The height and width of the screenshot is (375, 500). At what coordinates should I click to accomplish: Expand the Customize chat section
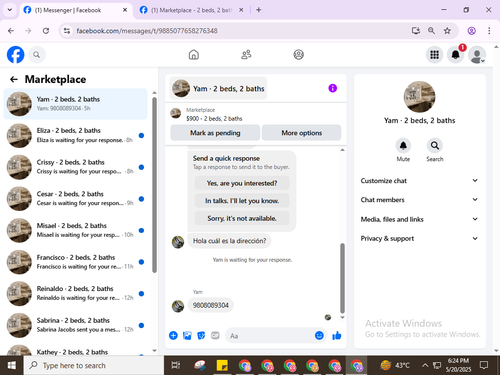[x=419, y=181]
